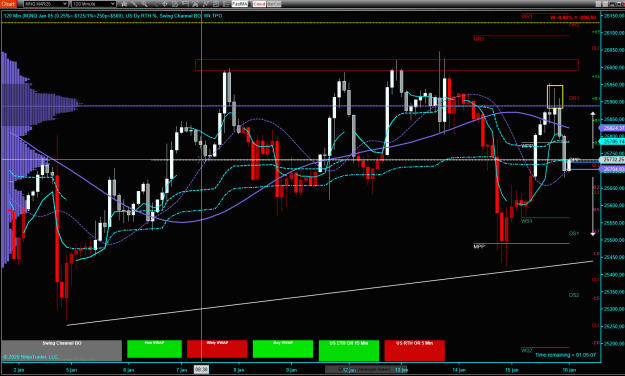625x376 pixels.
Task: Toggle the Cloud toolbar button
Action: coord(259,4)
